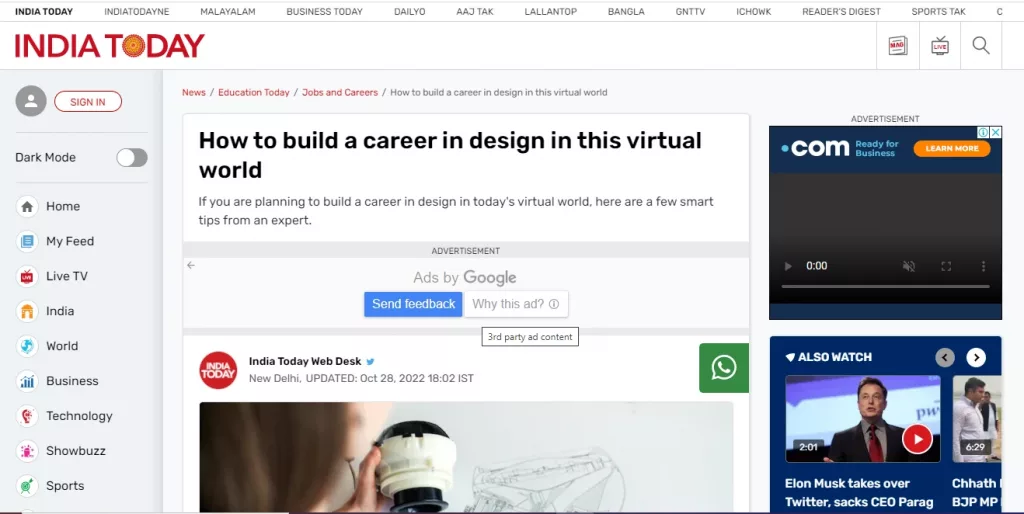1024x514 pixels.
Task: Open video ad more options menu
Action: [x=984, y=266]
